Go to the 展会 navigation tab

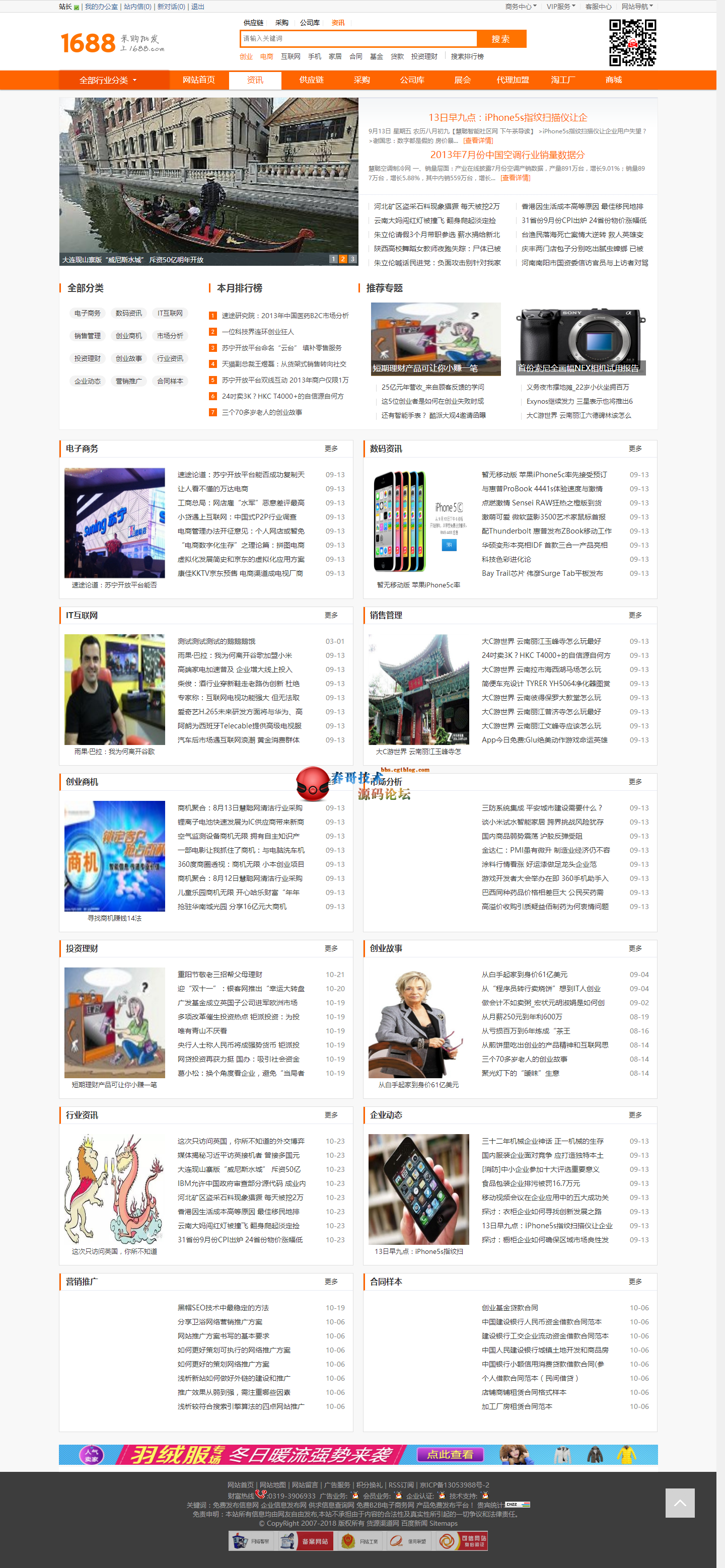[462, 80]
